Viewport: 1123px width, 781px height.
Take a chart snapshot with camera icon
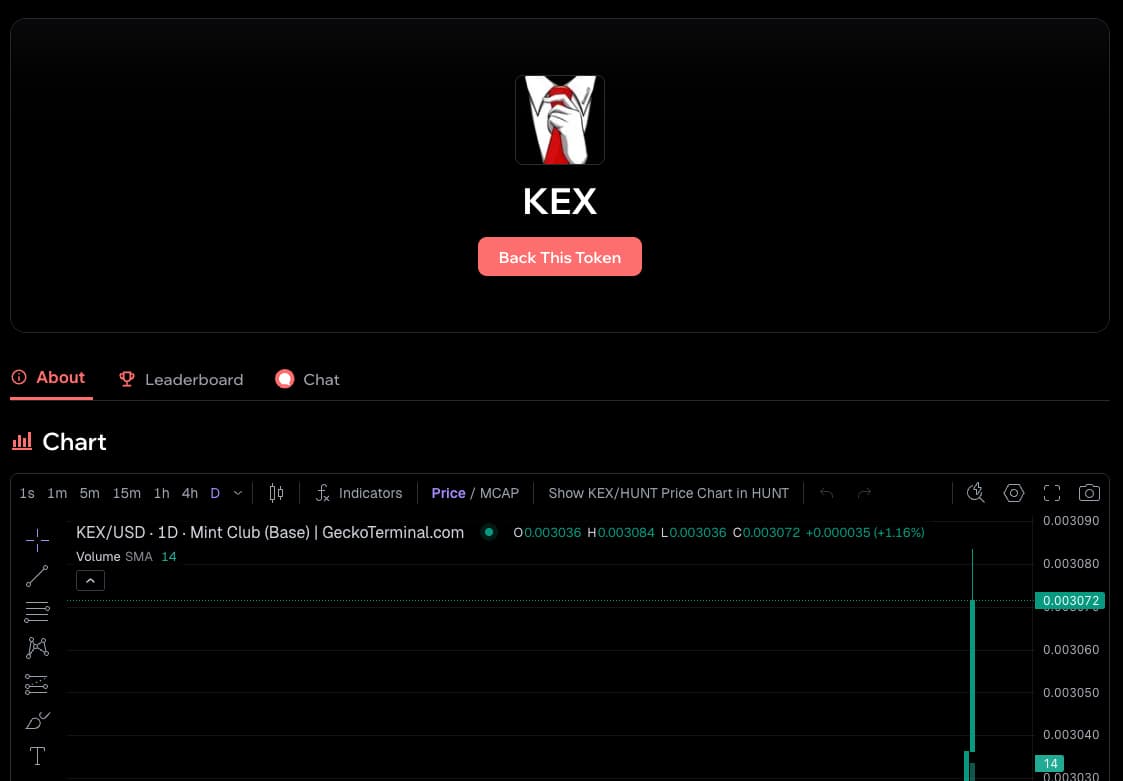[1089, 493]
